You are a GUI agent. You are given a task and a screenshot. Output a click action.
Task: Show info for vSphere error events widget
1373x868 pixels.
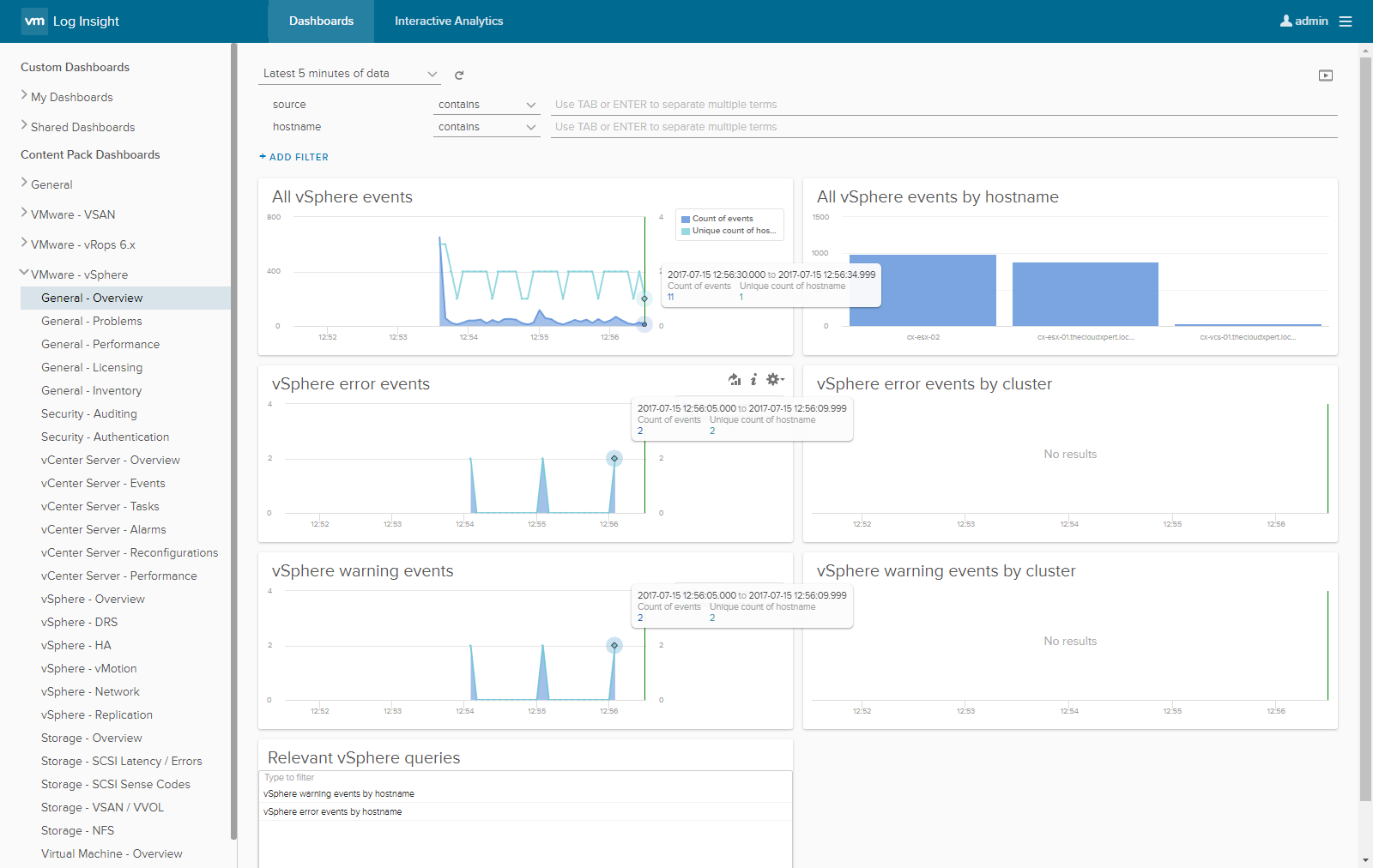[x=753, y=379]
